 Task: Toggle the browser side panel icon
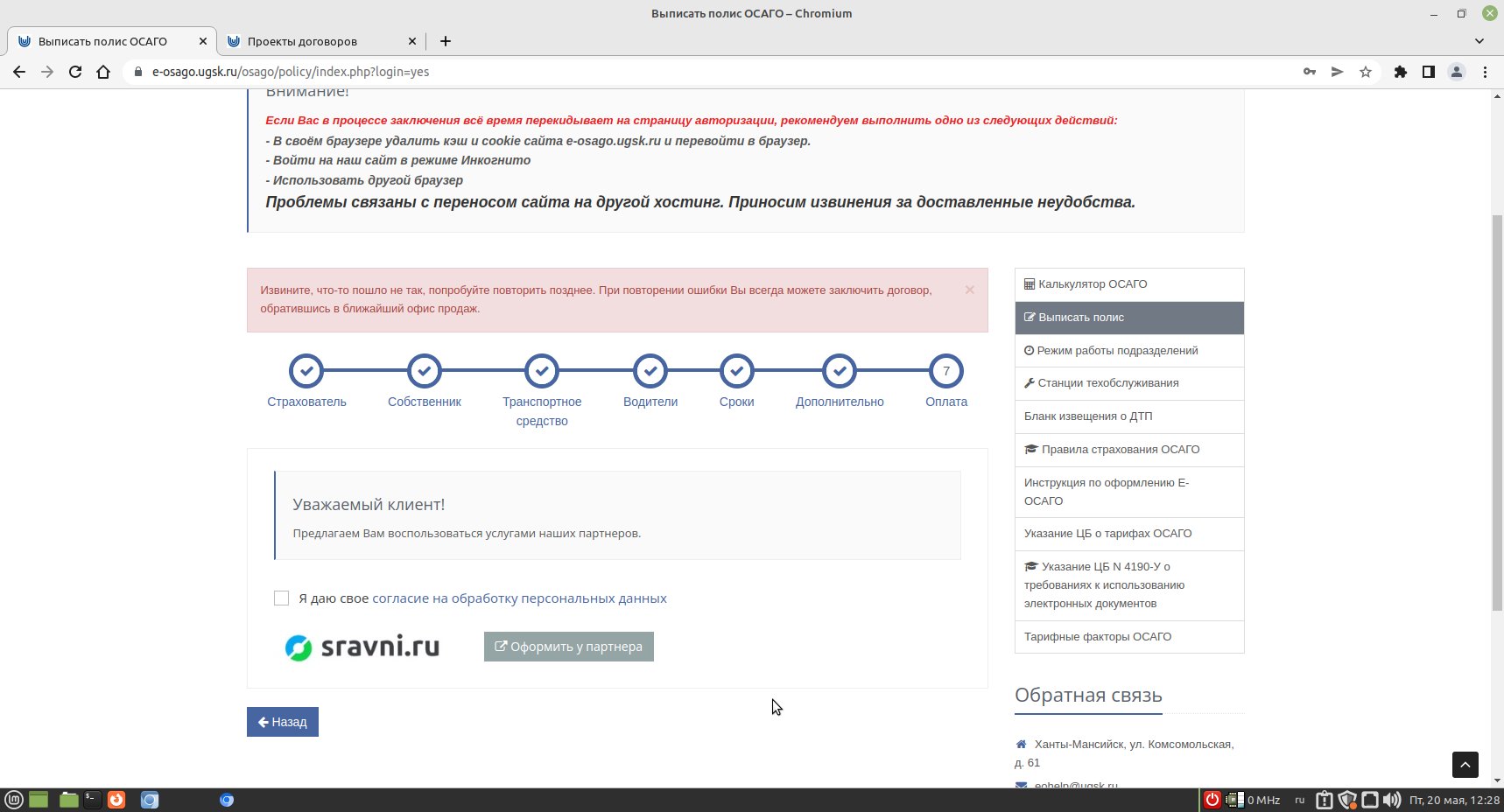pos(1429,72)
